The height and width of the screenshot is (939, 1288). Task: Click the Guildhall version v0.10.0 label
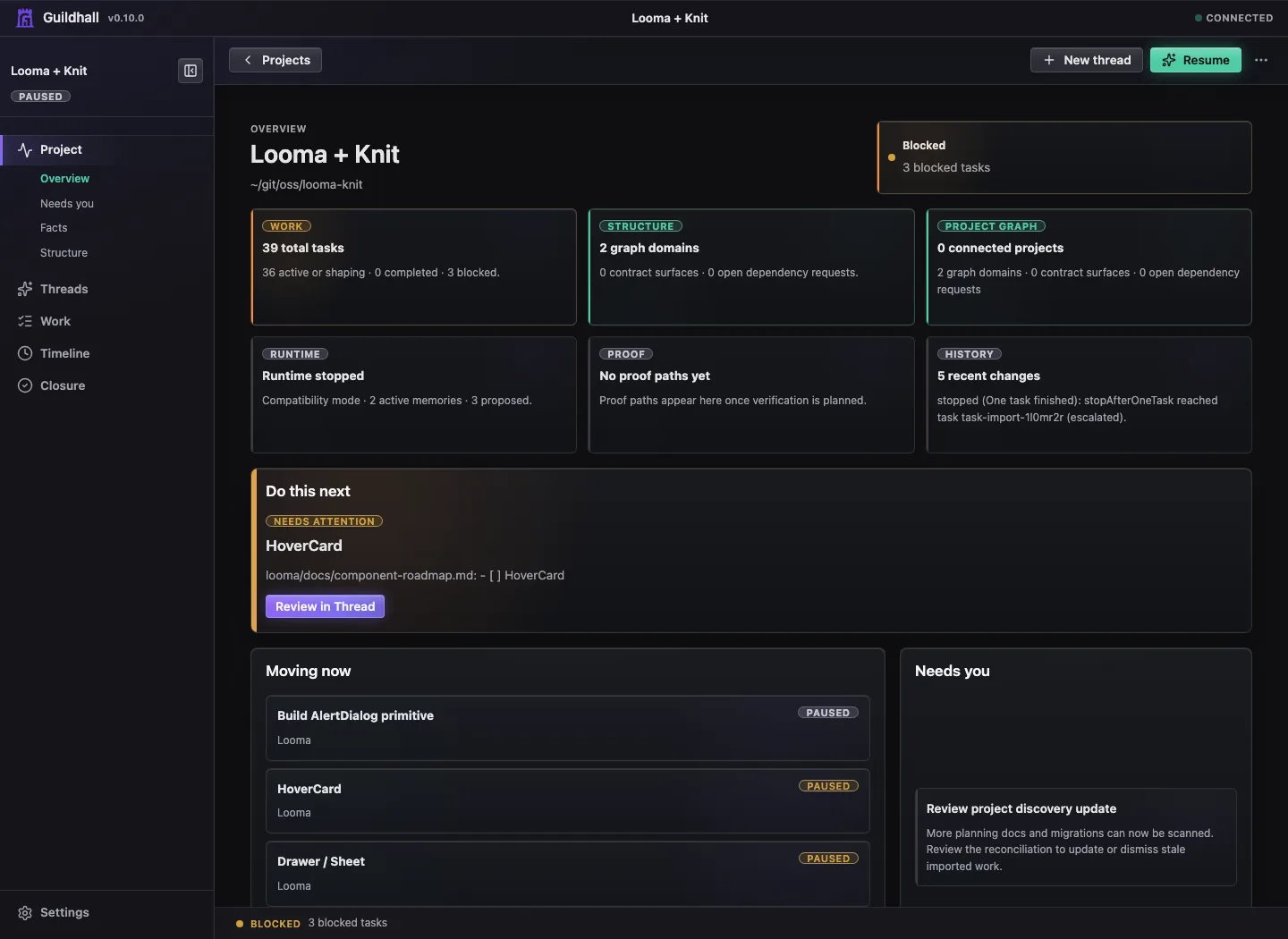[125, 18]
